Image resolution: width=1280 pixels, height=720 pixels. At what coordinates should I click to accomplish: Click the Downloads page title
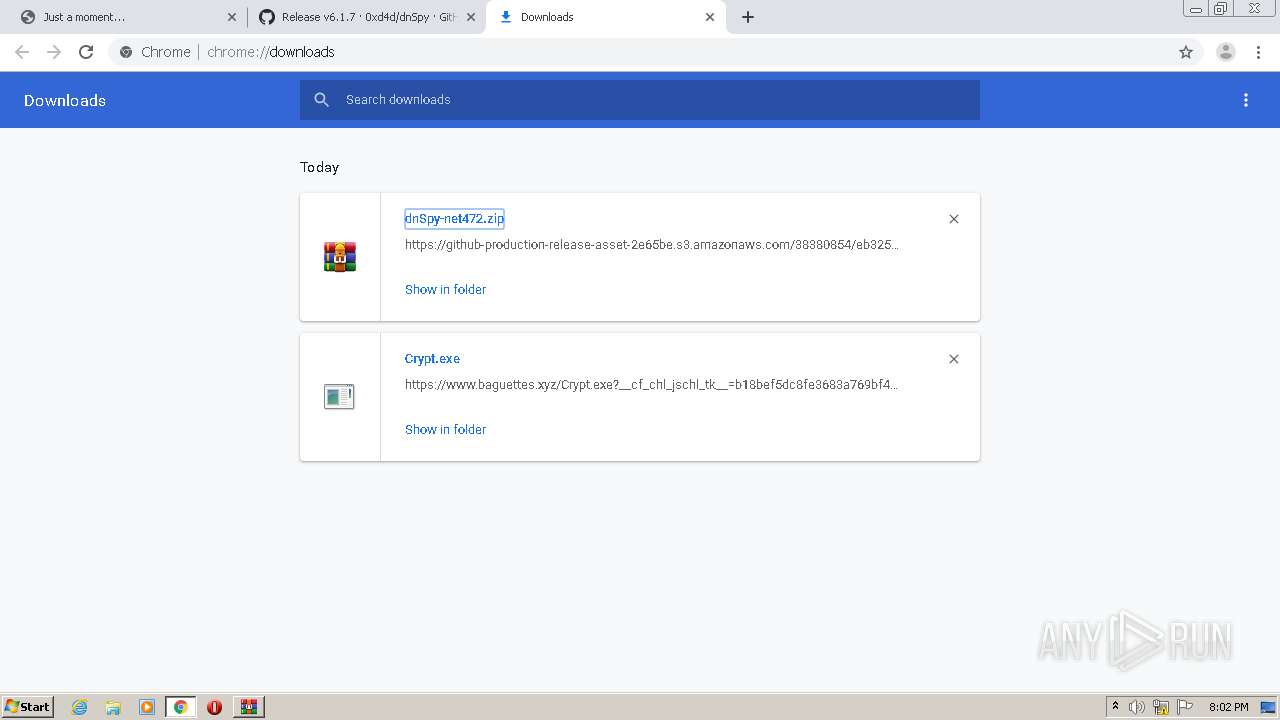(65, 101)
